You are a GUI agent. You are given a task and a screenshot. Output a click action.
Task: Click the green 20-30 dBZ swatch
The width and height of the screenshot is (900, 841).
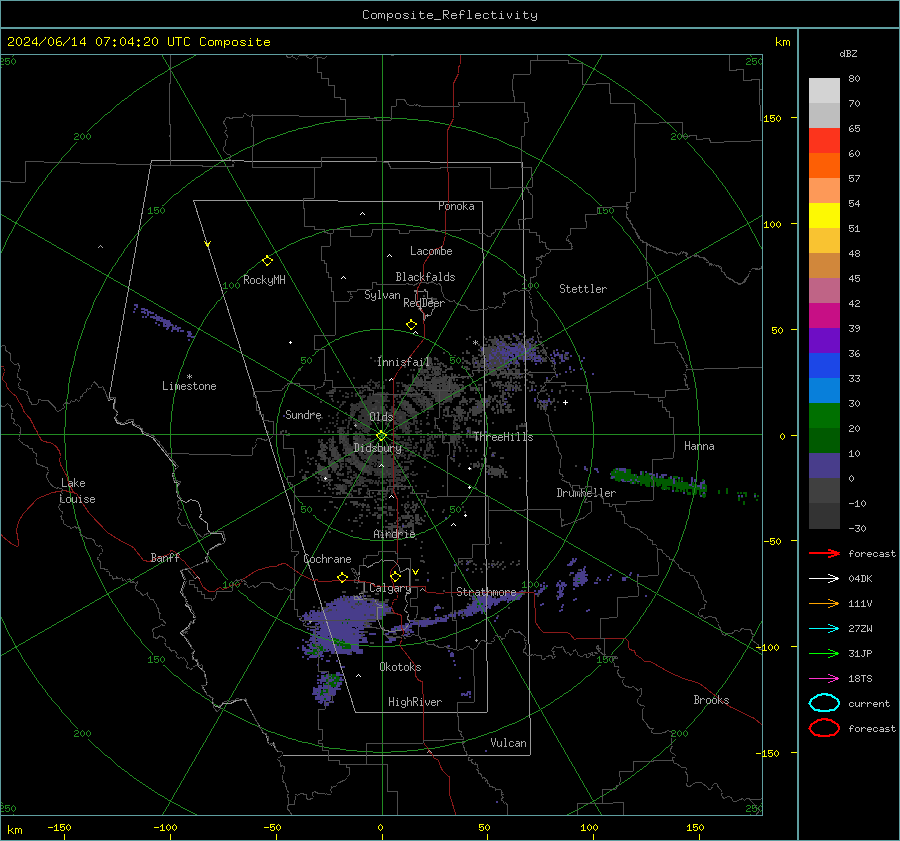tap(824, 416)
